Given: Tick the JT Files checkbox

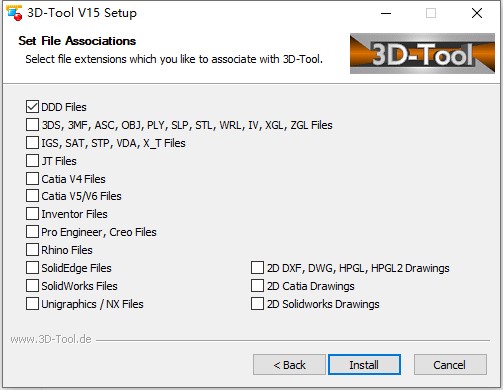Looking at the screenshot, I should (32, 161).
